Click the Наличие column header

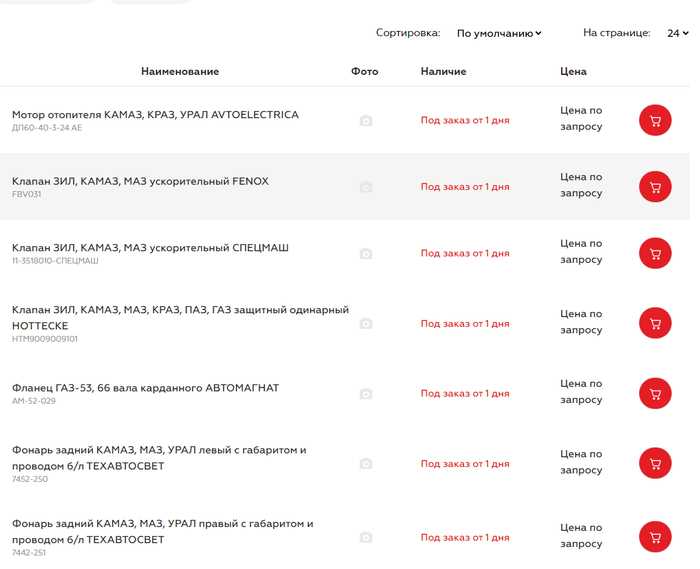(443, 71)
